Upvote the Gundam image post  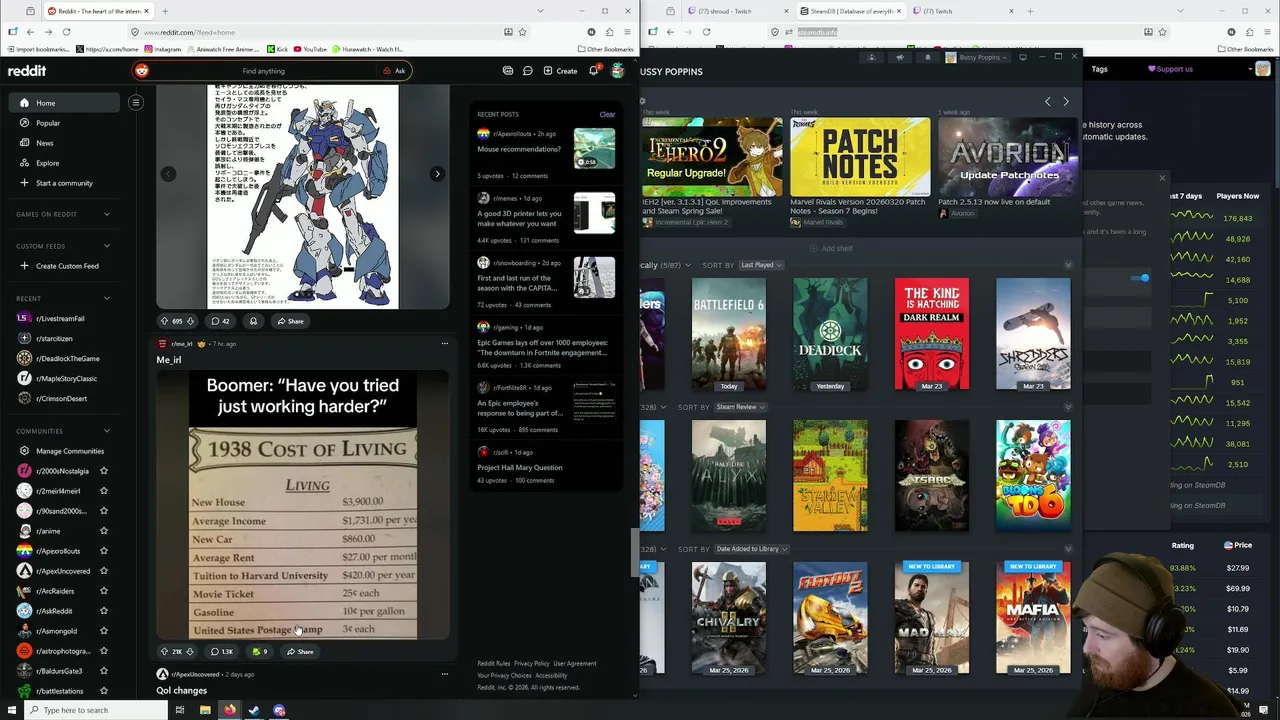pyautogui.click(x=165, y=321)
